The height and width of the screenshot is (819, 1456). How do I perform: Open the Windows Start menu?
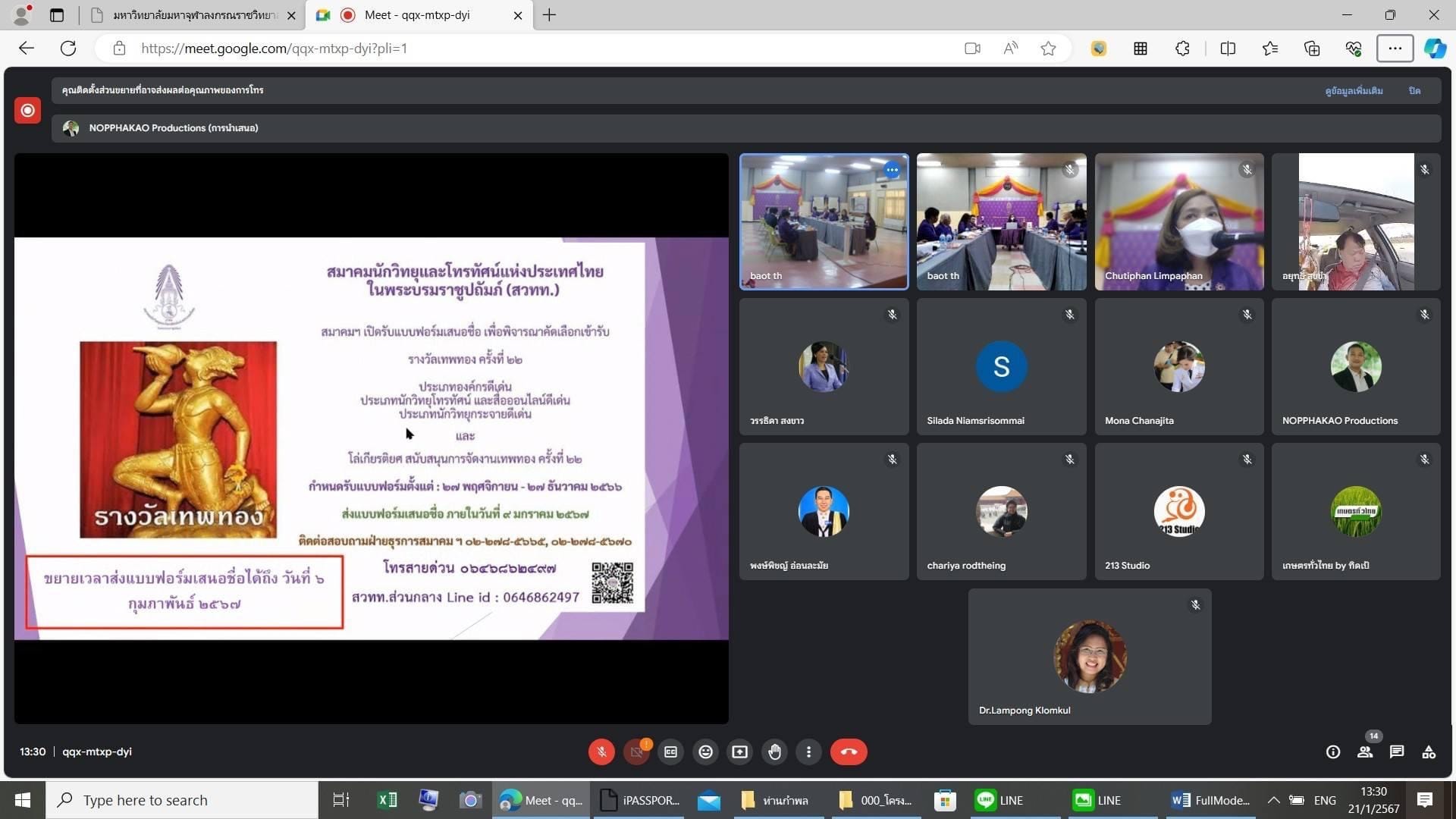(x=22, y=800)
